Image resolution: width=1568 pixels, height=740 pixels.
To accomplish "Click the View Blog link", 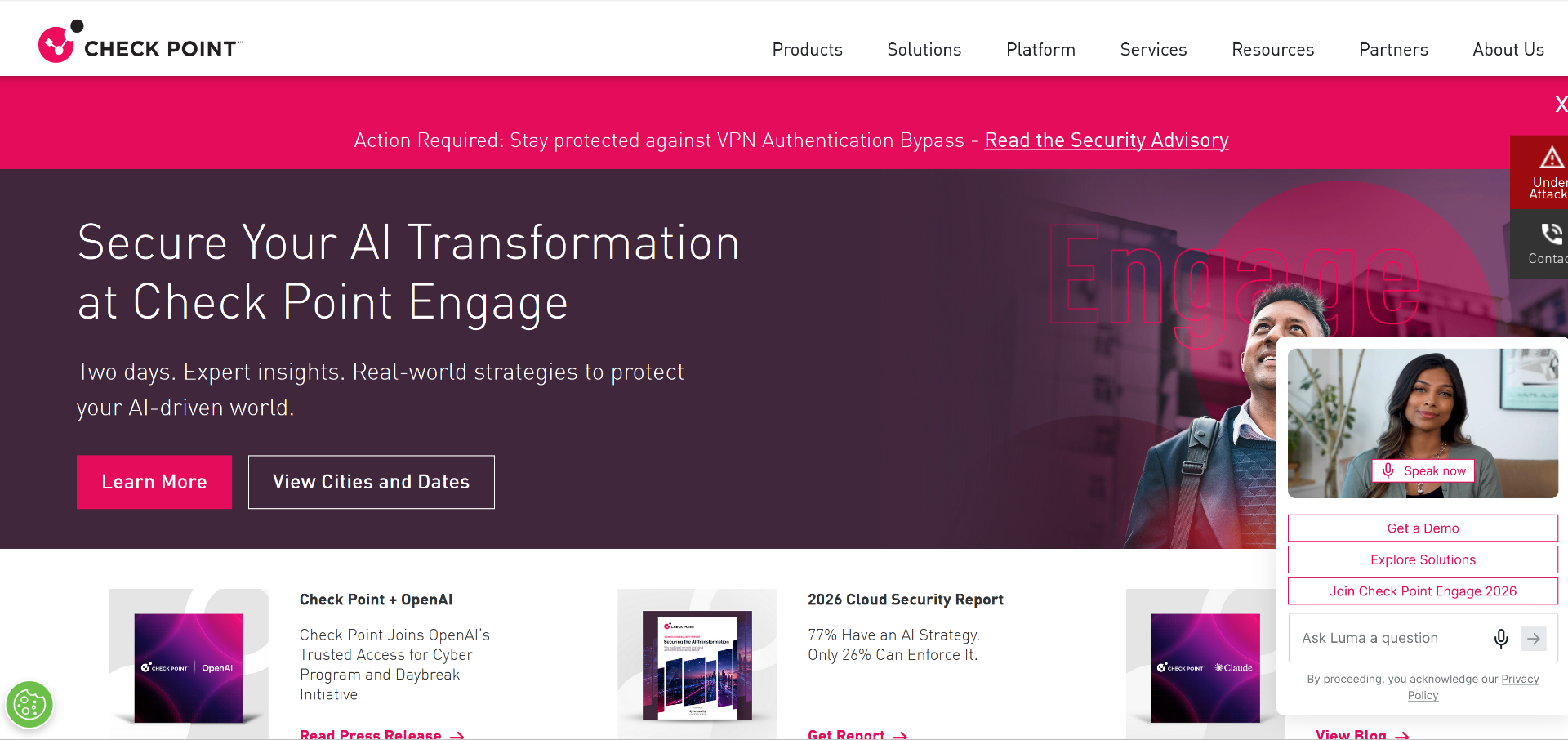I will point(1362,734).
